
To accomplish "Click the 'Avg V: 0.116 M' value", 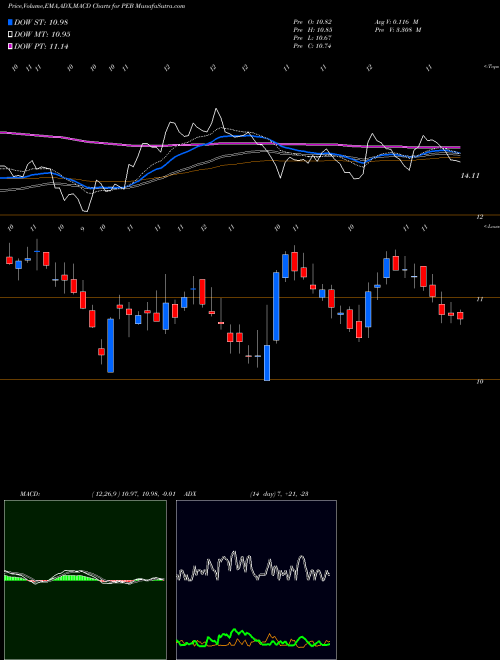I will pos(396,22).
